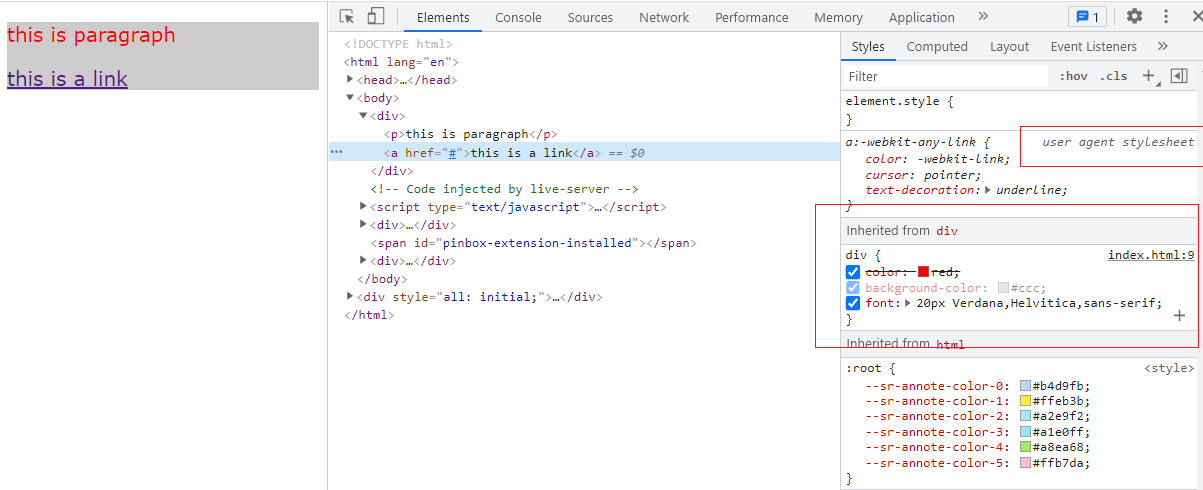This screenshot has height=490, width=1203.
Task: Open the DevTools three-dot menu
Action: coord(1166,16)
